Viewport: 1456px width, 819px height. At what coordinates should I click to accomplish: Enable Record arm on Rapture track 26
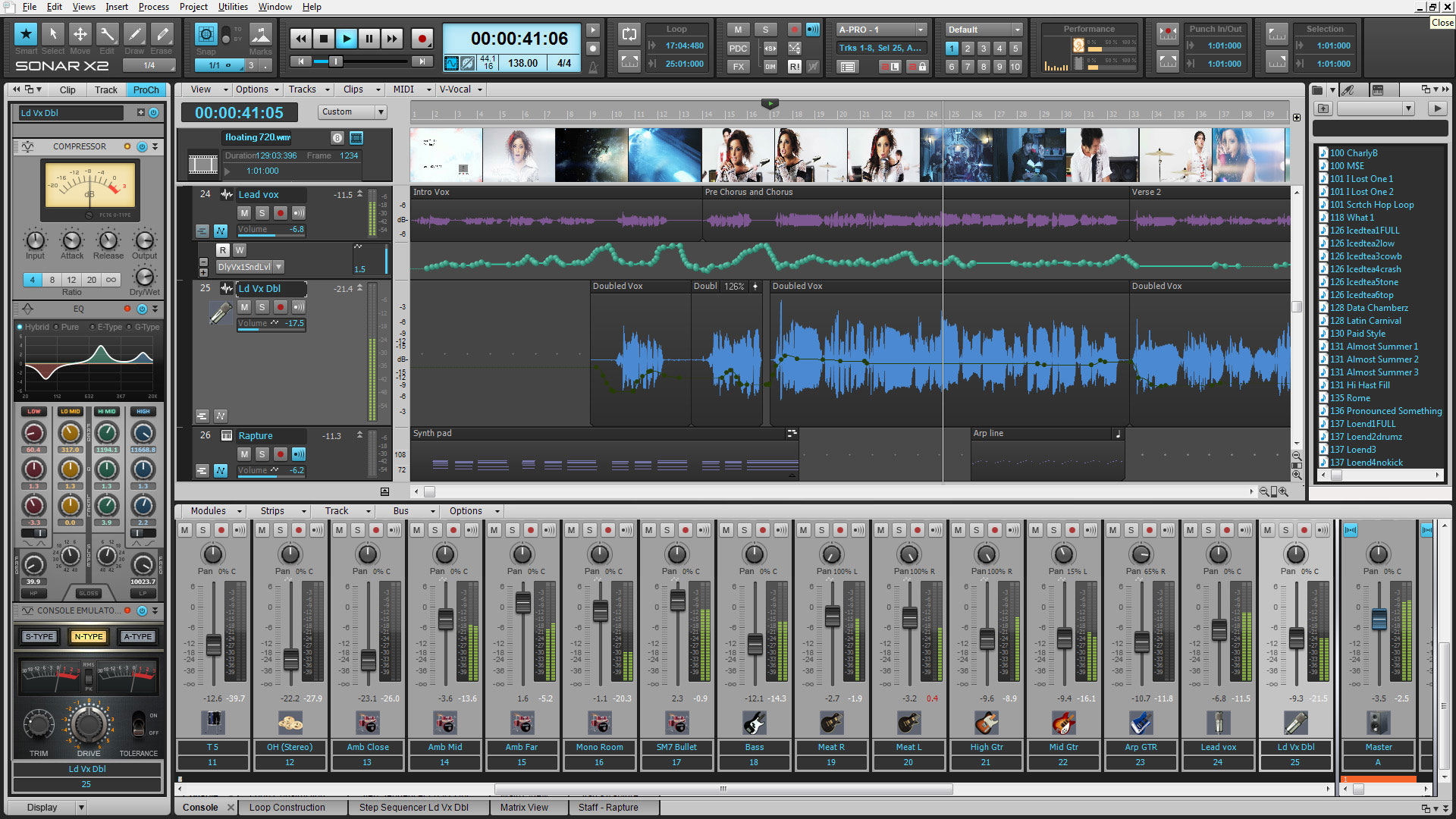pos(283,453)
